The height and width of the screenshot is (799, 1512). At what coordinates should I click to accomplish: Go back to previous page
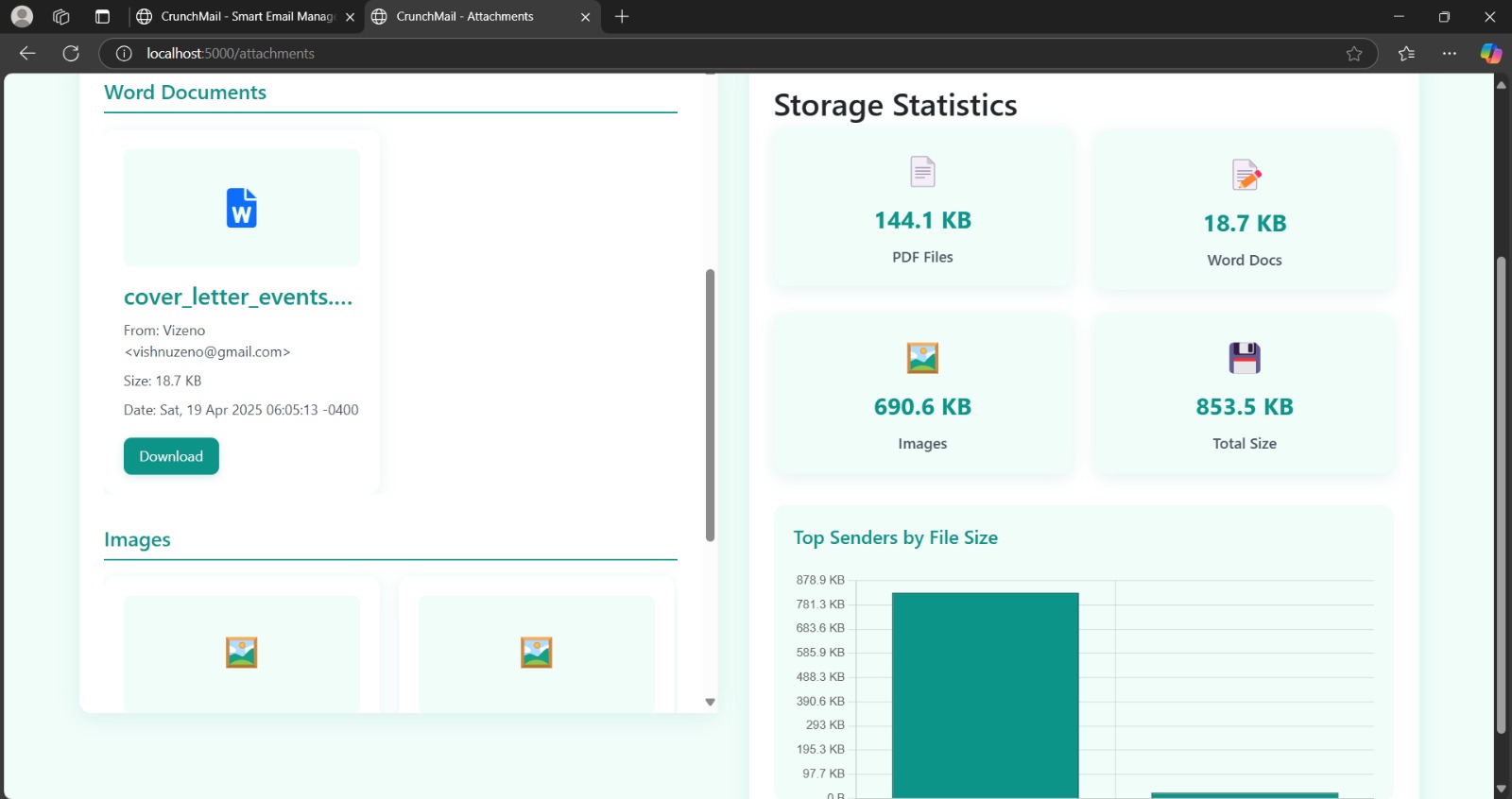coord(27,54)
